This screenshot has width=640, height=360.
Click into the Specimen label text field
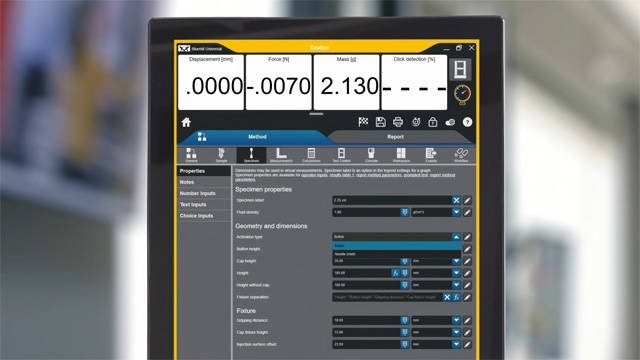[x=392, y=200]
